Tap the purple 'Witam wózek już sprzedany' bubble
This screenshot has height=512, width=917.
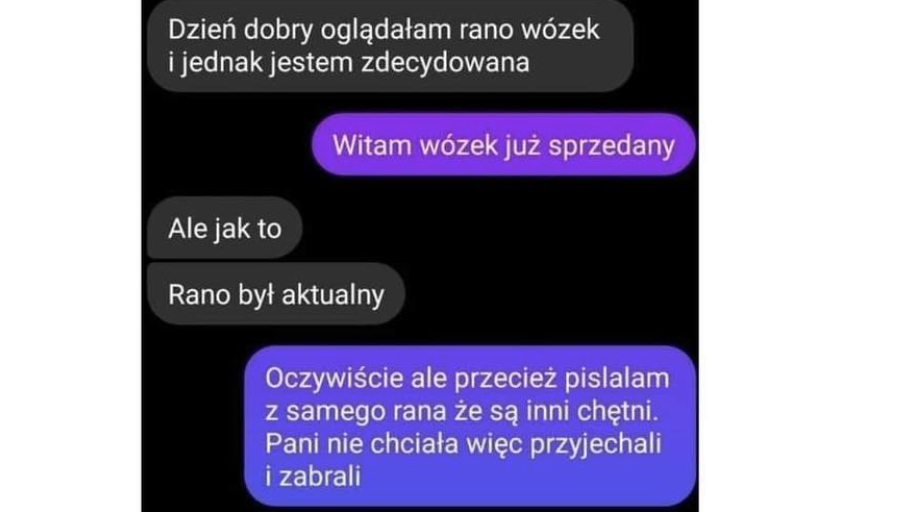point(504,145)
